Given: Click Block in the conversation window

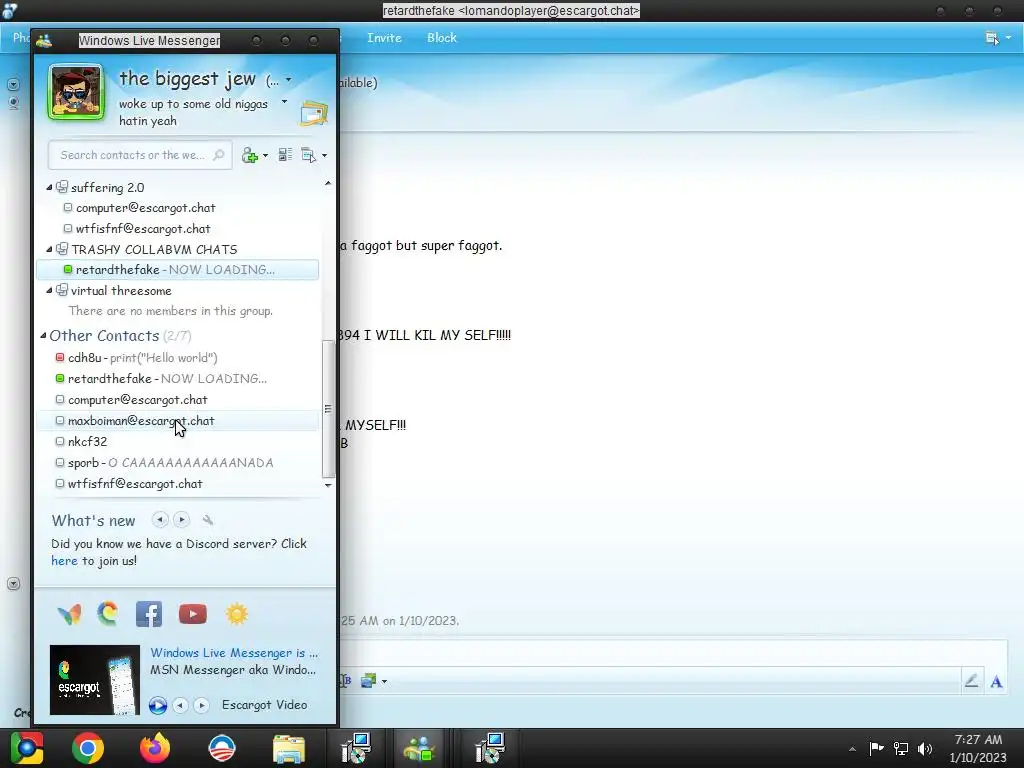Looking at the screenshot, I should tap(442, 38).
